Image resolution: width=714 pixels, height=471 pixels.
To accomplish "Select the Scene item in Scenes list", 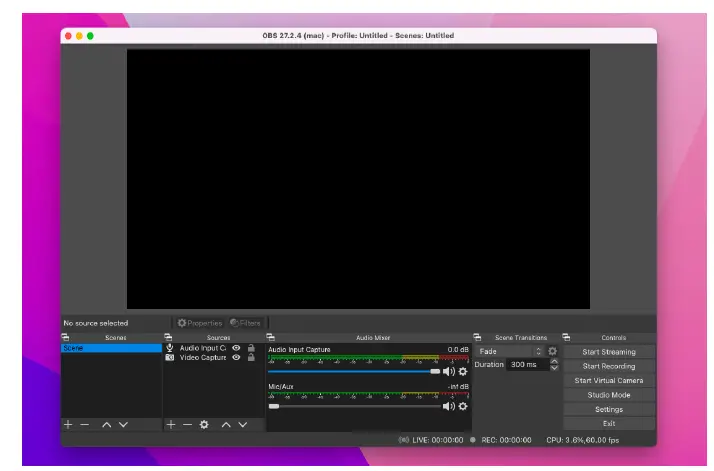I will (x=110, y=348).
